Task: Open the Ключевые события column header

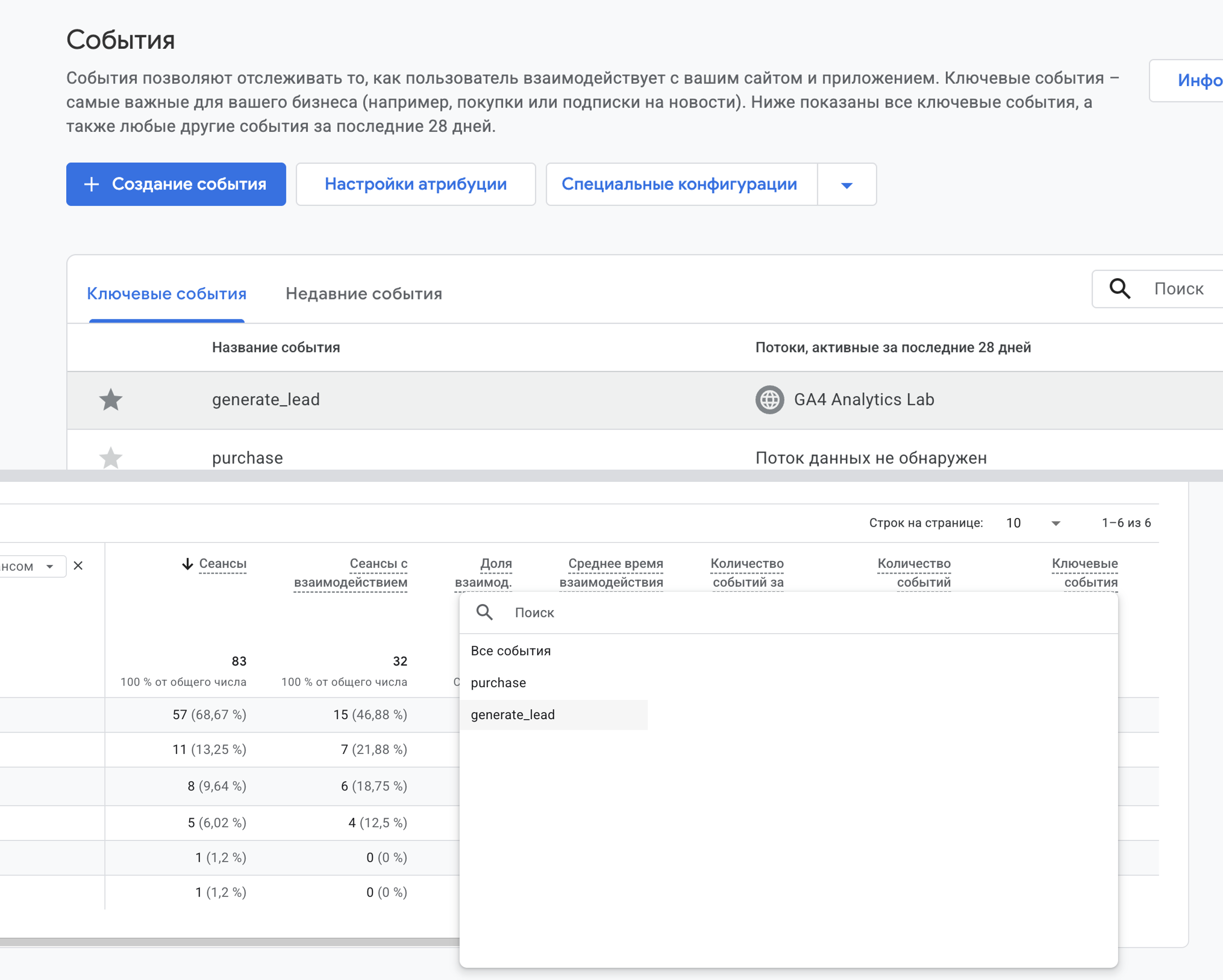Action: click(x=1084, y=573)
